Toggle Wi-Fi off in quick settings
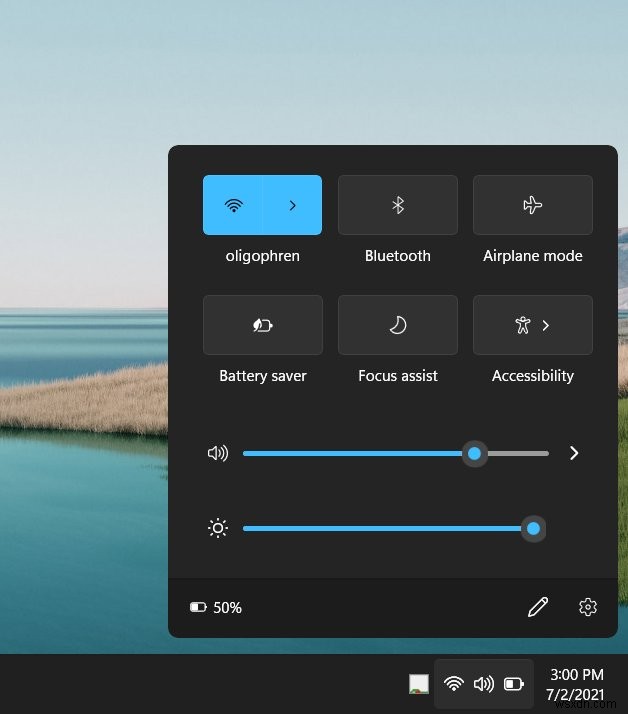The height and width of the screenshot is (714, 628). [233, 205]
